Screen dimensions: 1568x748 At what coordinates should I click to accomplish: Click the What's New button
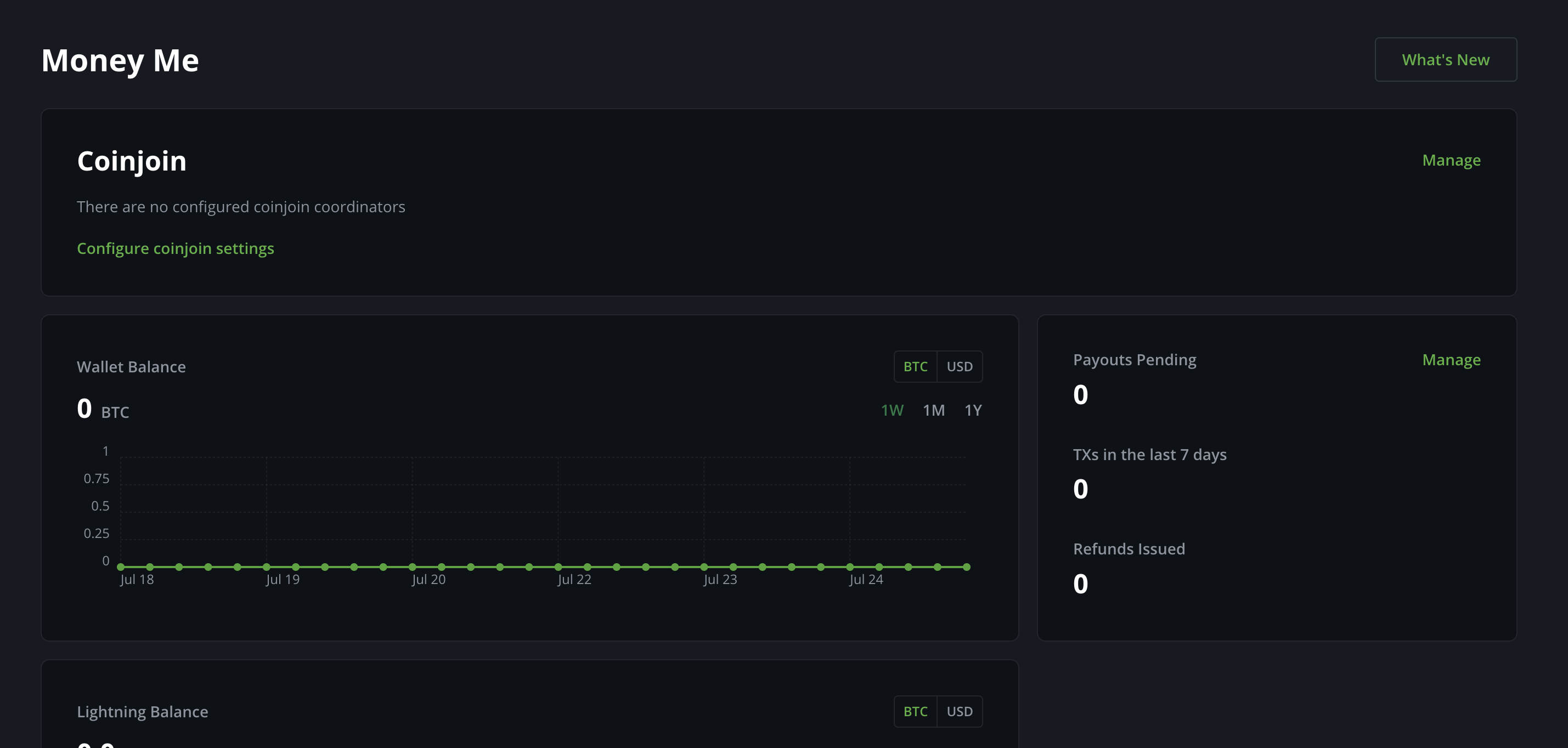(1445, 59)
